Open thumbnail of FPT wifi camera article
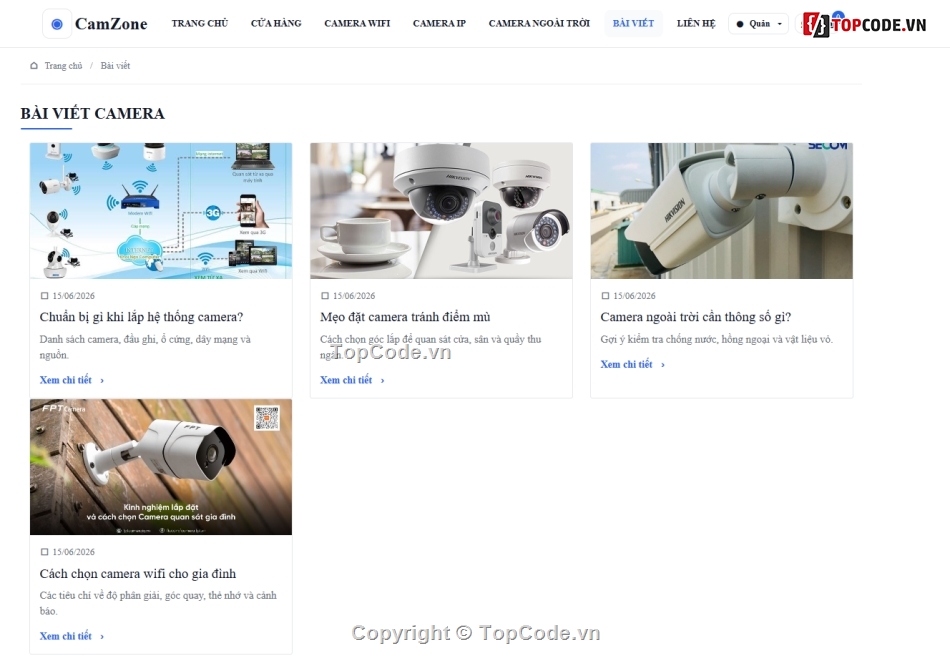 click(x=161, y=467)
